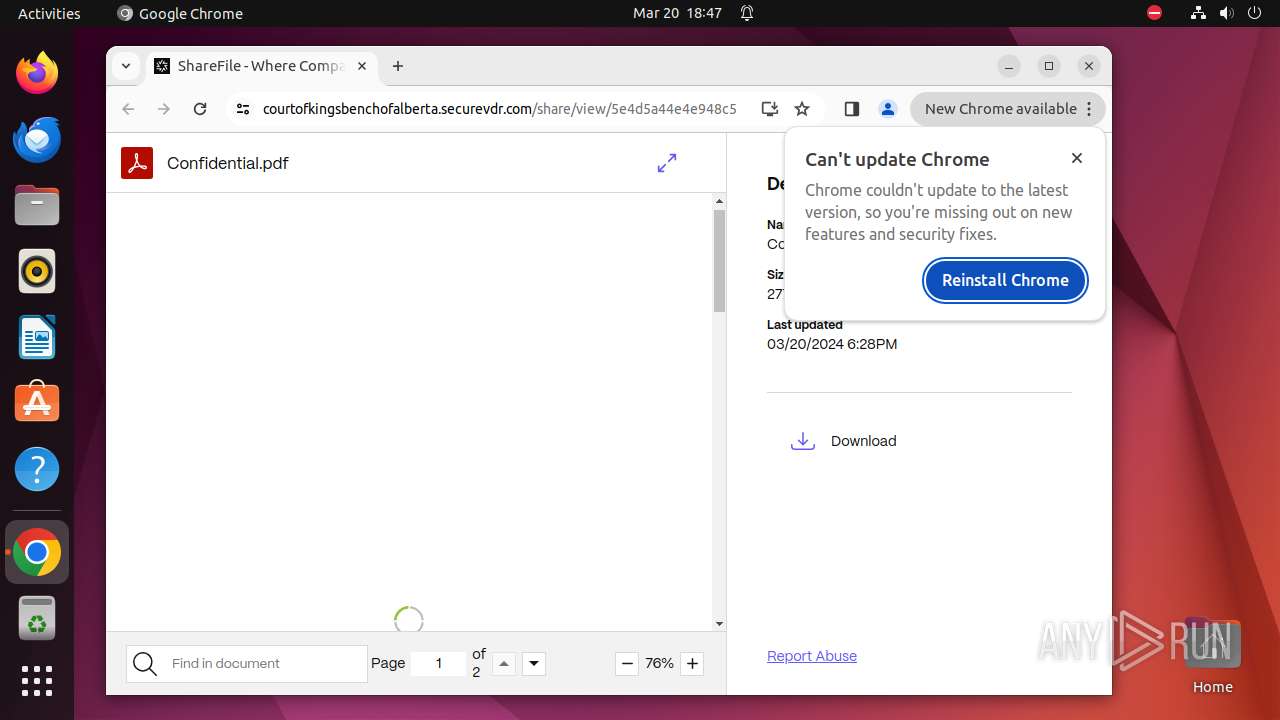Click the 76% zoom level text
Viewport: 1280px width, 720px height.
pos(659,663)
